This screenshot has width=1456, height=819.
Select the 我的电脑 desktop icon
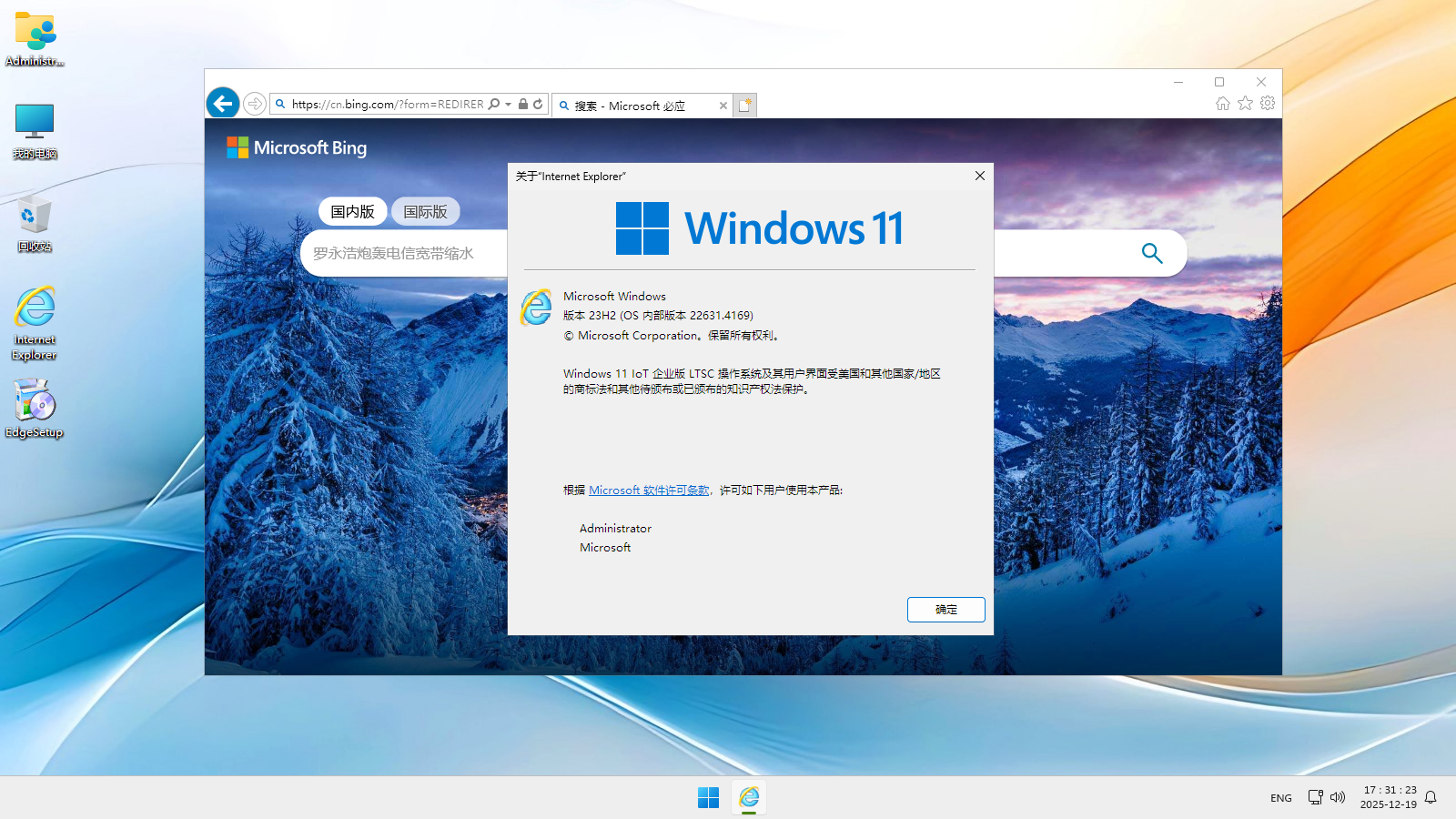pyautogui.click(x=35, y=131)
